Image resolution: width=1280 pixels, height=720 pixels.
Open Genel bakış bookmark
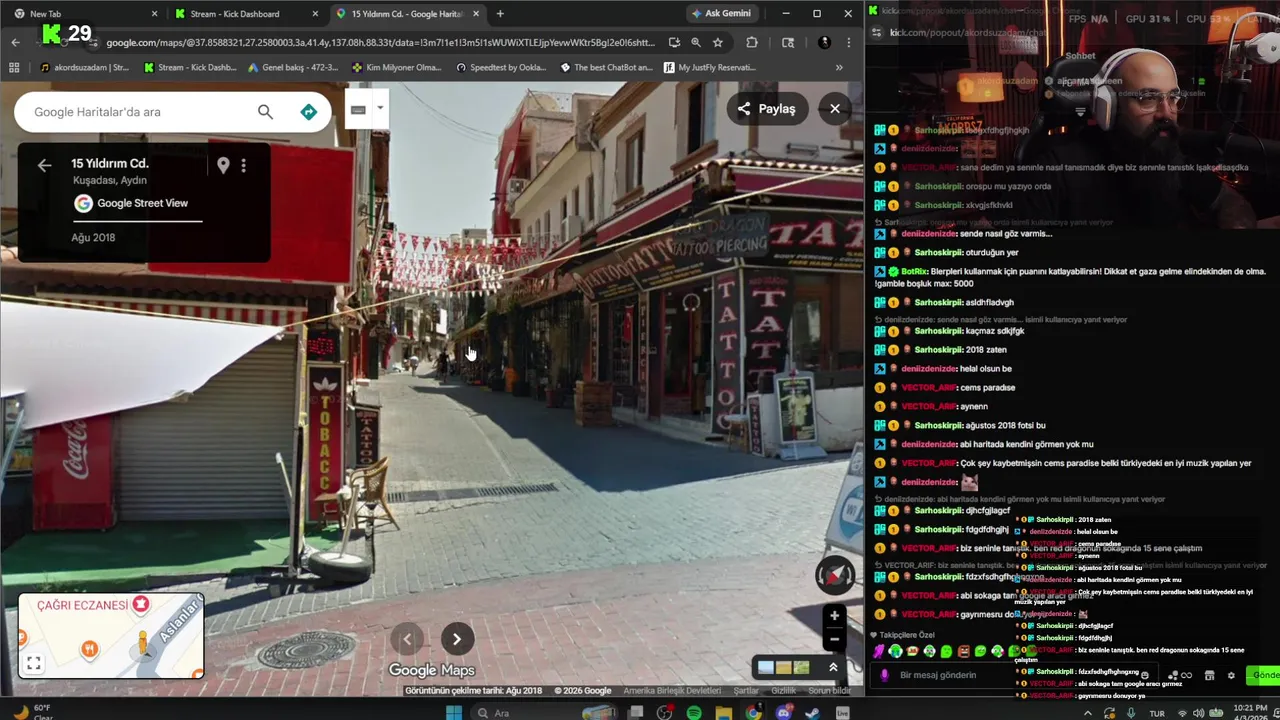291,67
